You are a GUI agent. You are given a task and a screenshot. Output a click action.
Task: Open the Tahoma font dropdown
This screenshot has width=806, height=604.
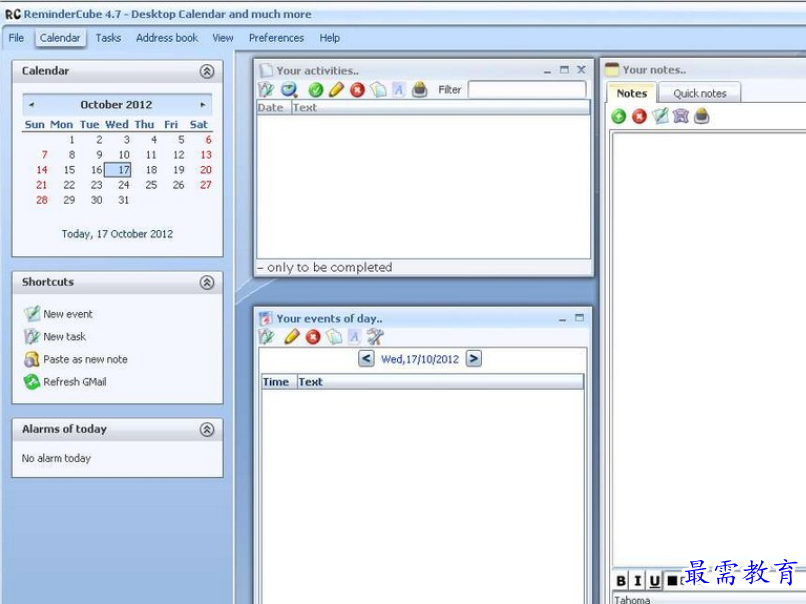(709, 599)
